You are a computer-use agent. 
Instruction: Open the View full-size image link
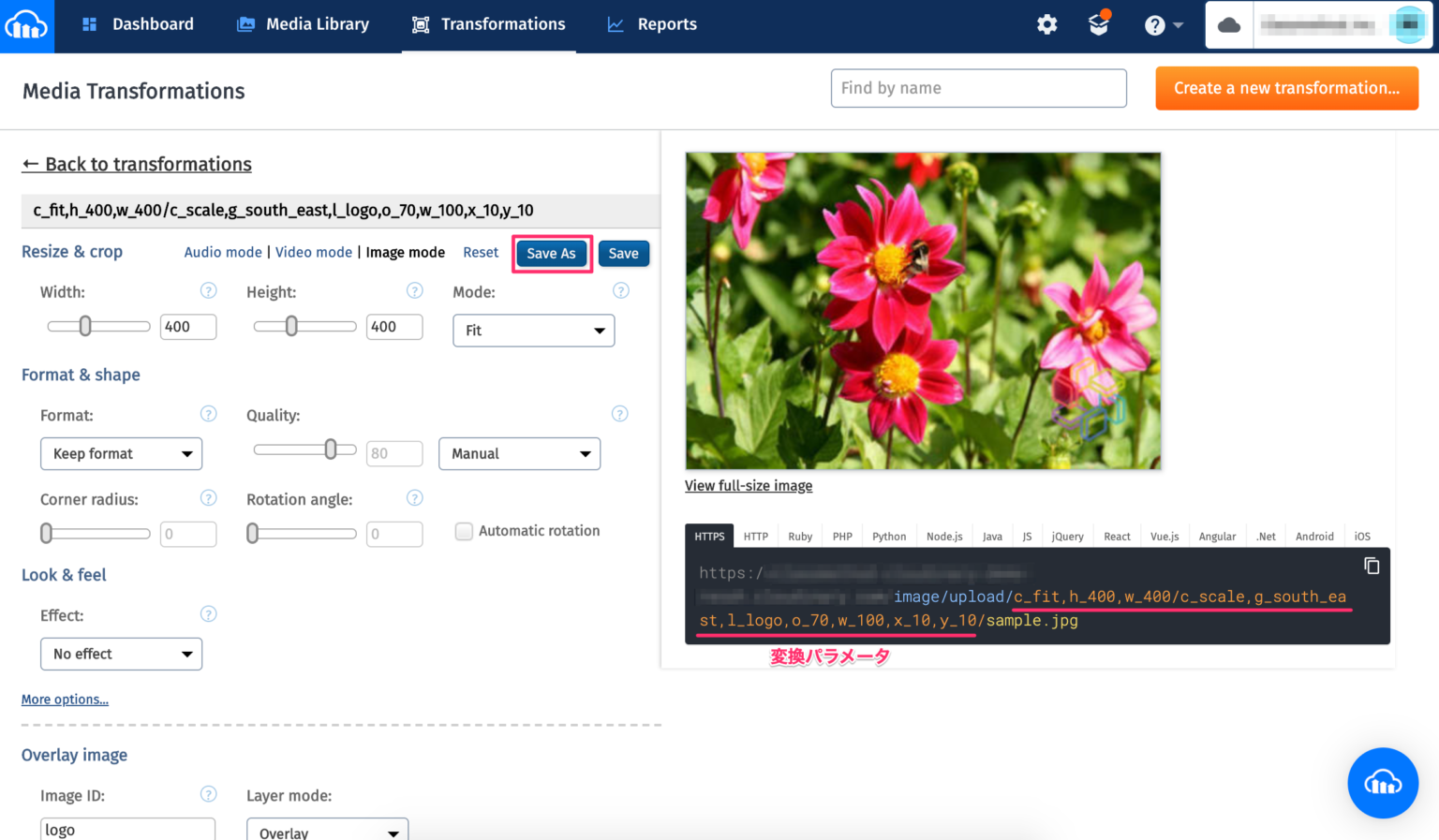[748, 485]
